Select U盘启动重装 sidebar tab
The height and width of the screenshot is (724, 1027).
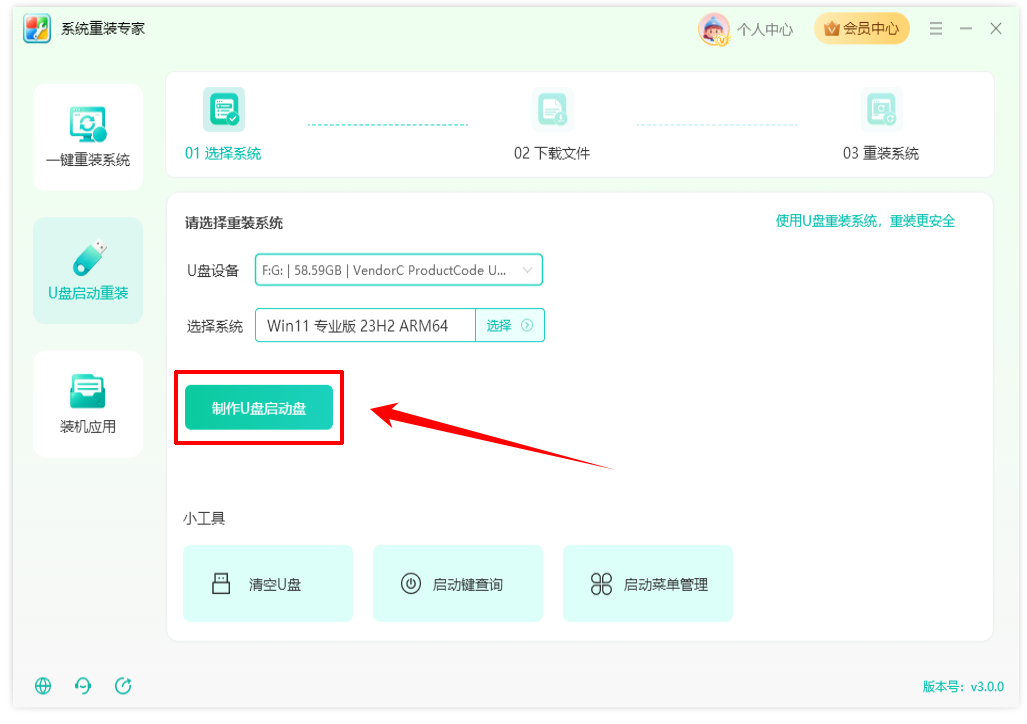click(88, 270)
